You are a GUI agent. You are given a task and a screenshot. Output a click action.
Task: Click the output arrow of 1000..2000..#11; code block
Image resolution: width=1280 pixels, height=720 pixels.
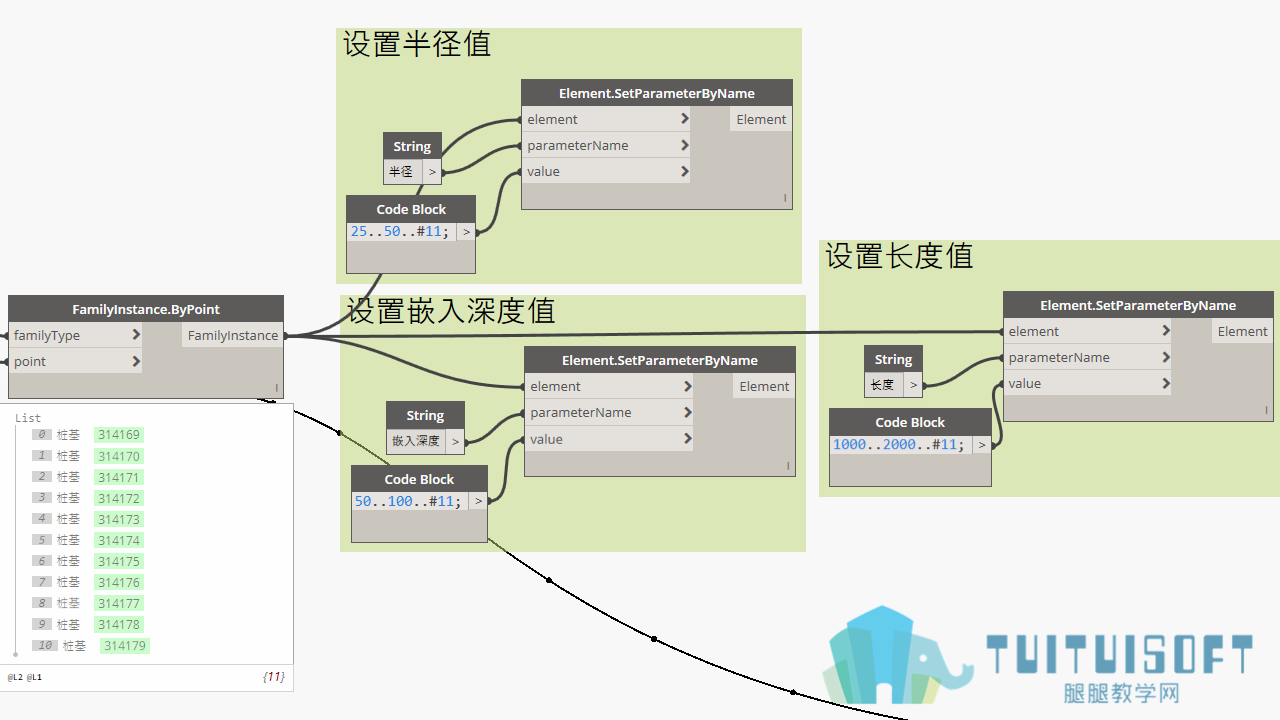(x=982, y=444)
